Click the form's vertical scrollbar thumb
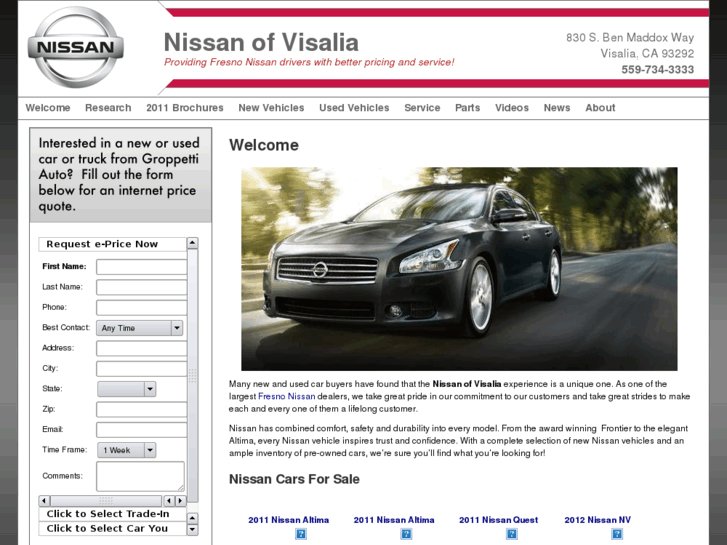This screenshot has width=727, height=545. tap(193, 376)
